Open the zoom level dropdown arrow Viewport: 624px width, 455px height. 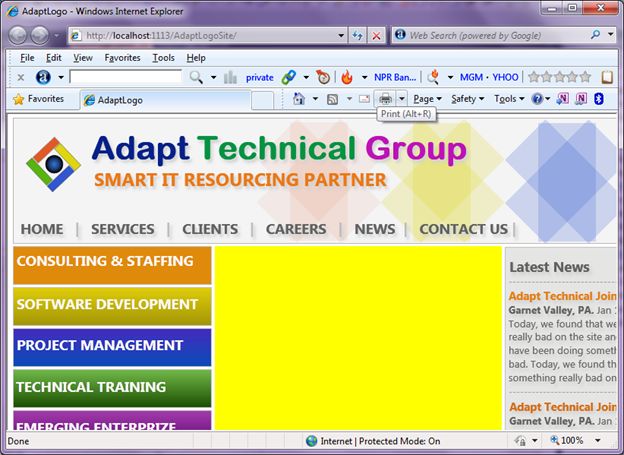click(598, 440)
